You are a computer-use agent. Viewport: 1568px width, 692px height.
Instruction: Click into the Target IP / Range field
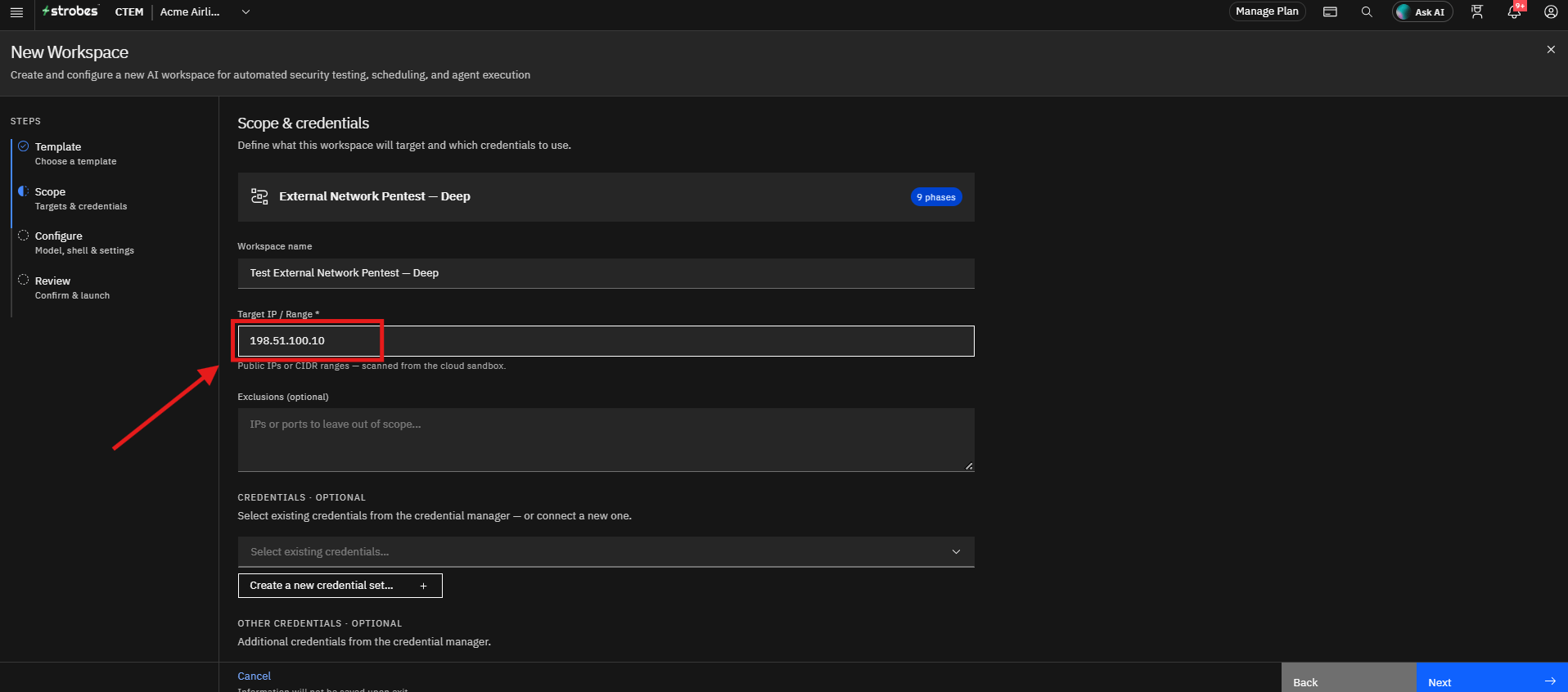(606, 341)
